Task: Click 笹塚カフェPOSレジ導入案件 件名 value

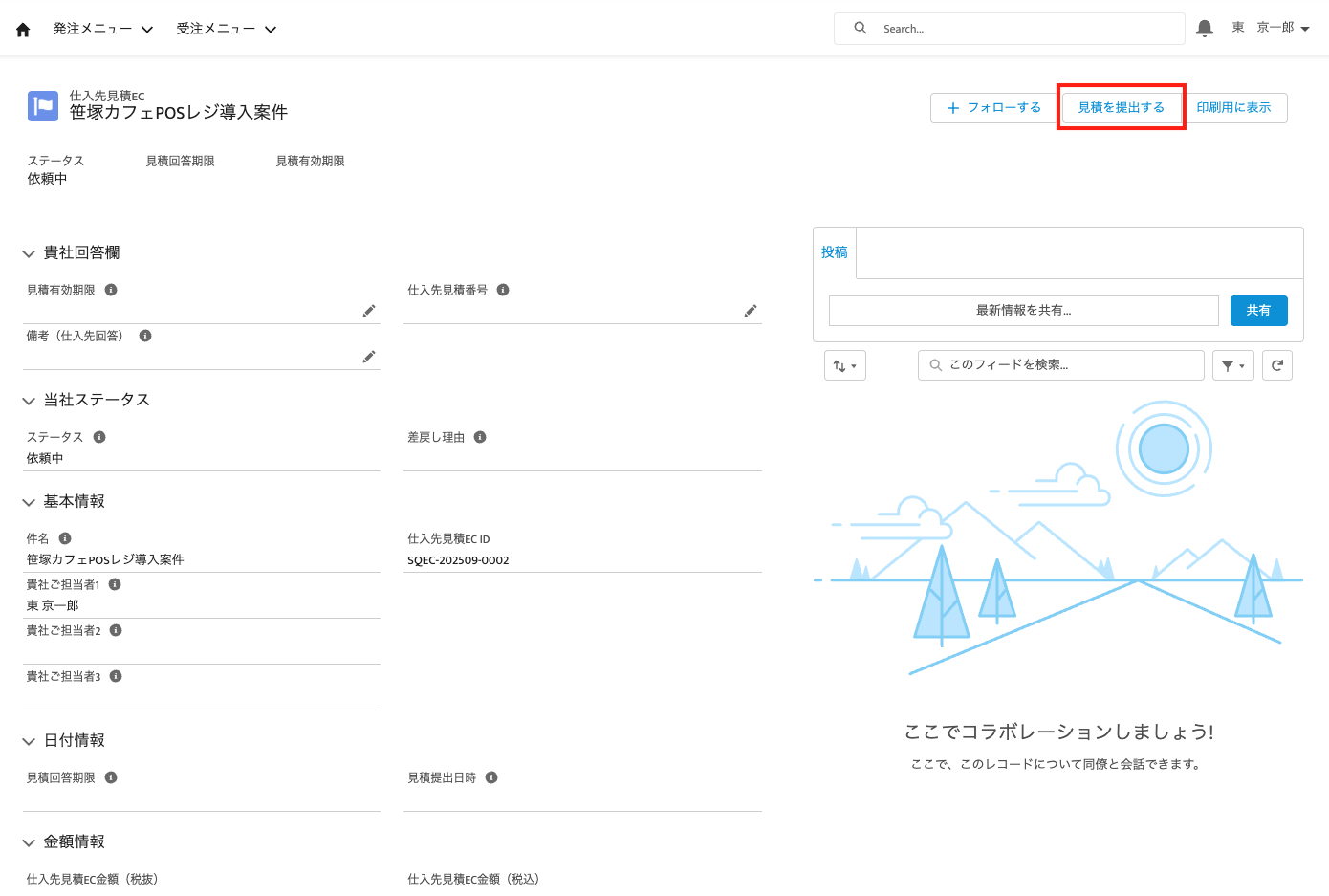Action: click(x=105, y=559)
